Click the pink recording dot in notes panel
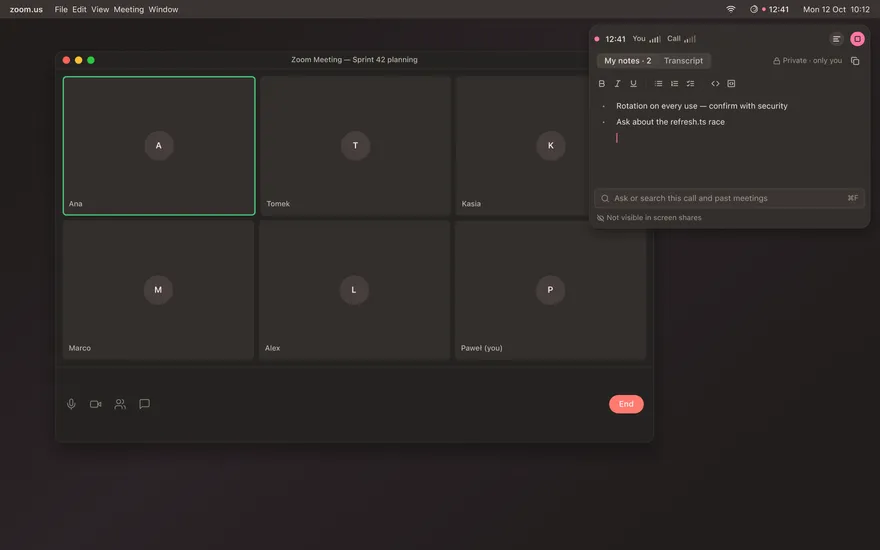Image resolution: width=880 pixels, height=550 pixels. 597,39
